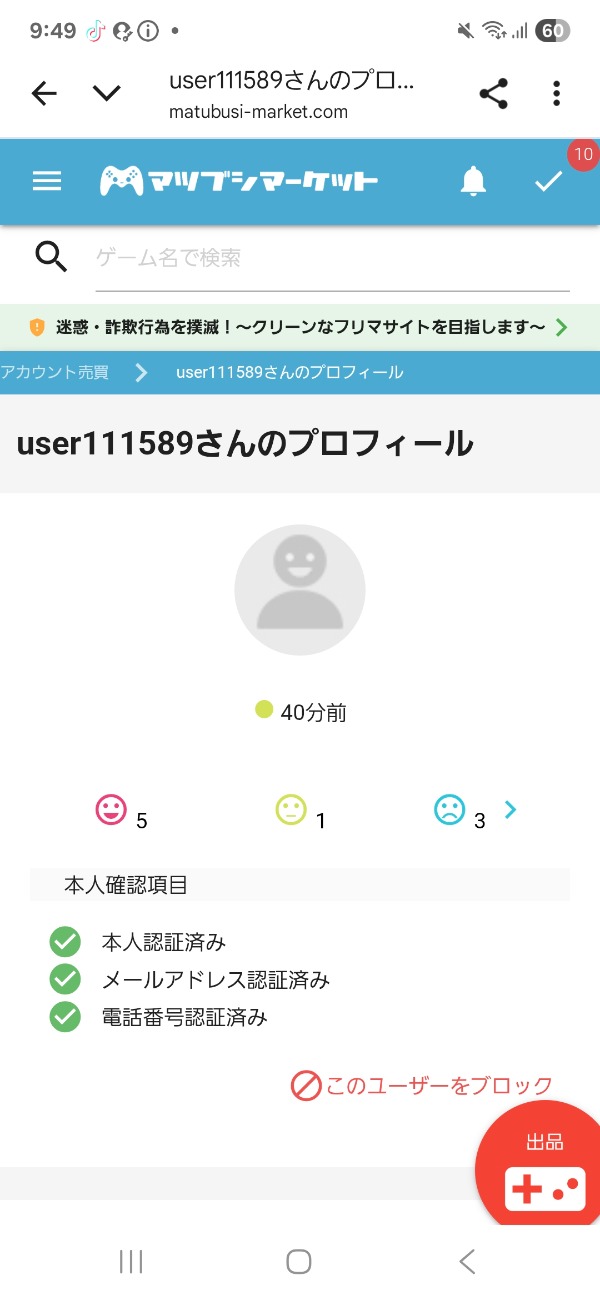600x1300 pixels.
Task: Tap the happy face good ratings
Action: [x=111, y=810]
